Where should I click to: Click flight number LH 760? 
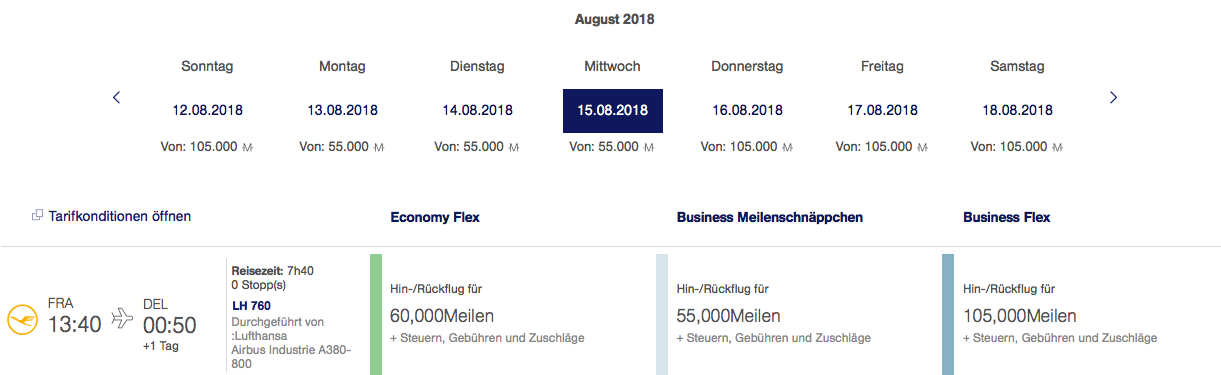point(251,305)
